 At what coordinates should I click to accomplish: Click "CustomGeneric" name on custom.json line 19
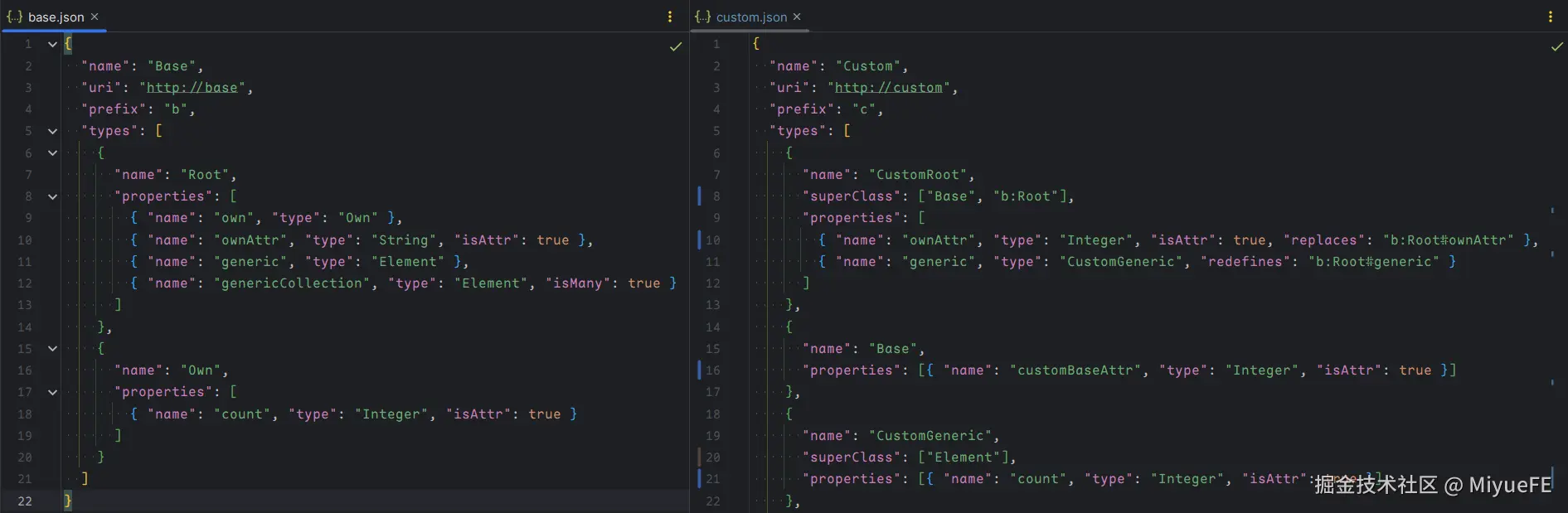[x=930, y=436]
